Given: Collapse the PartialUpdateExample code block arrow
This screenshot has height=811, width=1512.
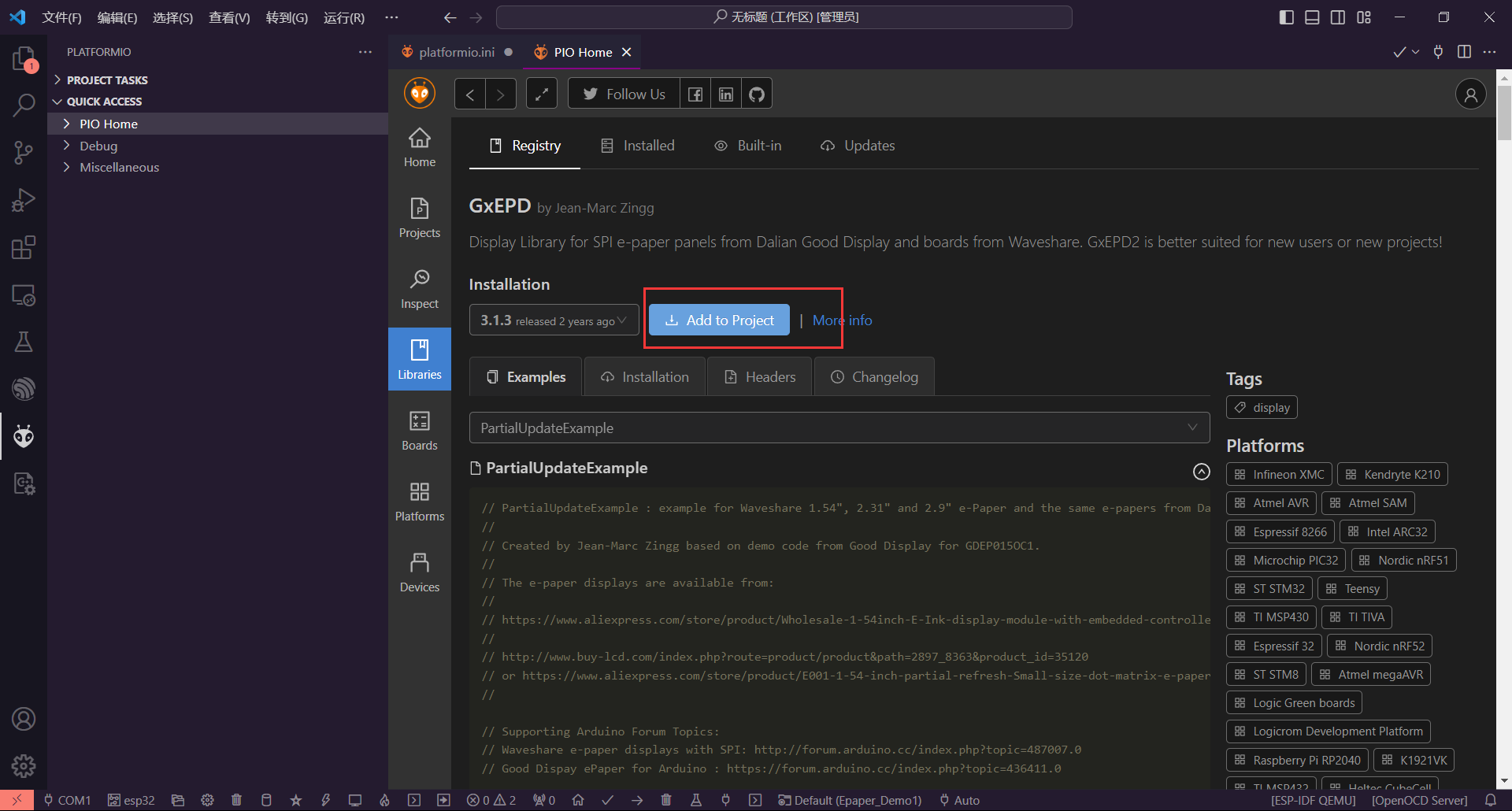Looking at the screenshot, I should point(1201,471).
